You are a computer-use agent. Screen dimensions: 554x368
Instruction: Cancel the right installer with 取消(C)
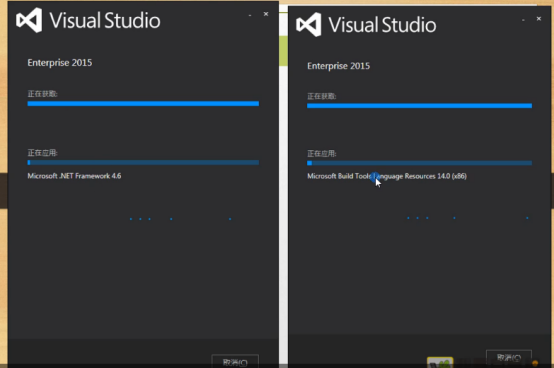click(509, 357)
